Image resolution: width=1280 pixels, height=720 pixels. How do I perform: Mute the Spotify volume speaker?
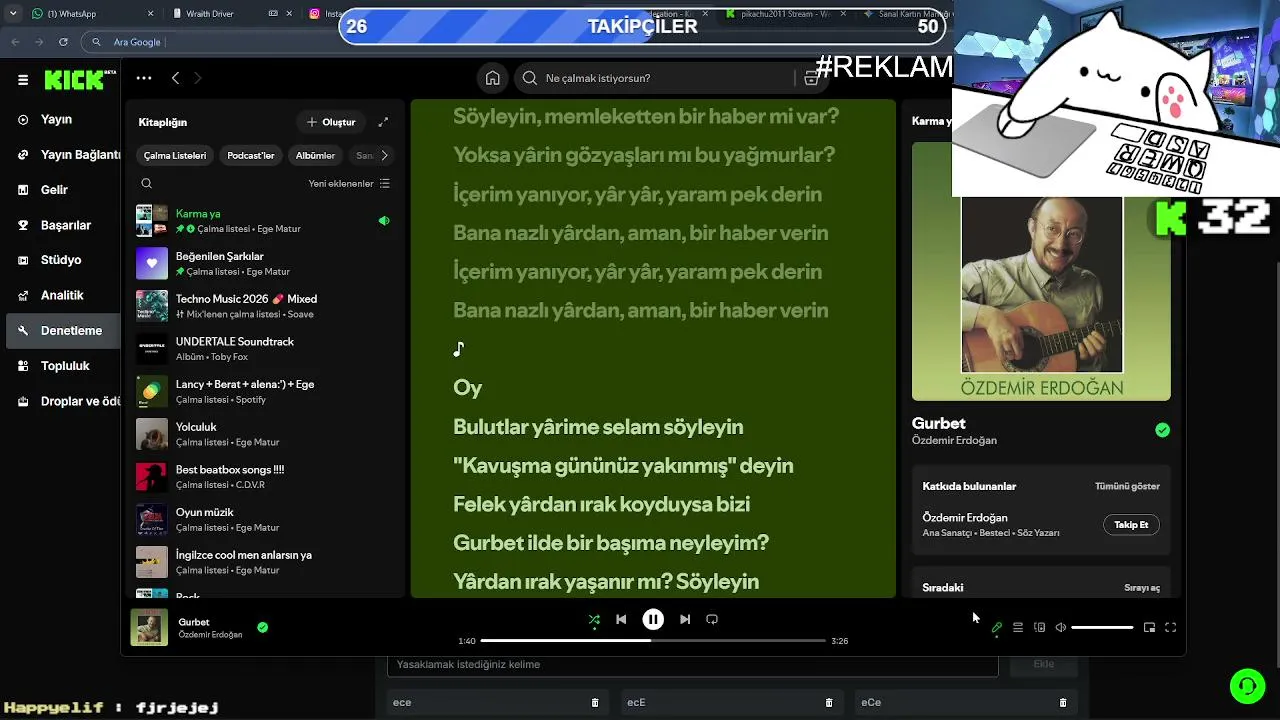pyautogui.click(x=1061, y=628)
